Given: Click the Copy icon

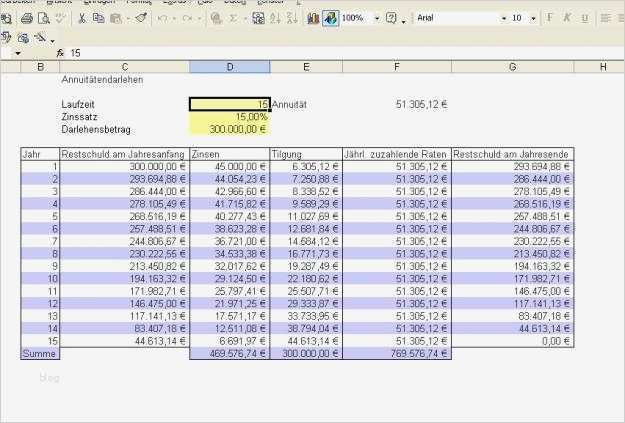Looking at the screenshot, I should 98,18.
